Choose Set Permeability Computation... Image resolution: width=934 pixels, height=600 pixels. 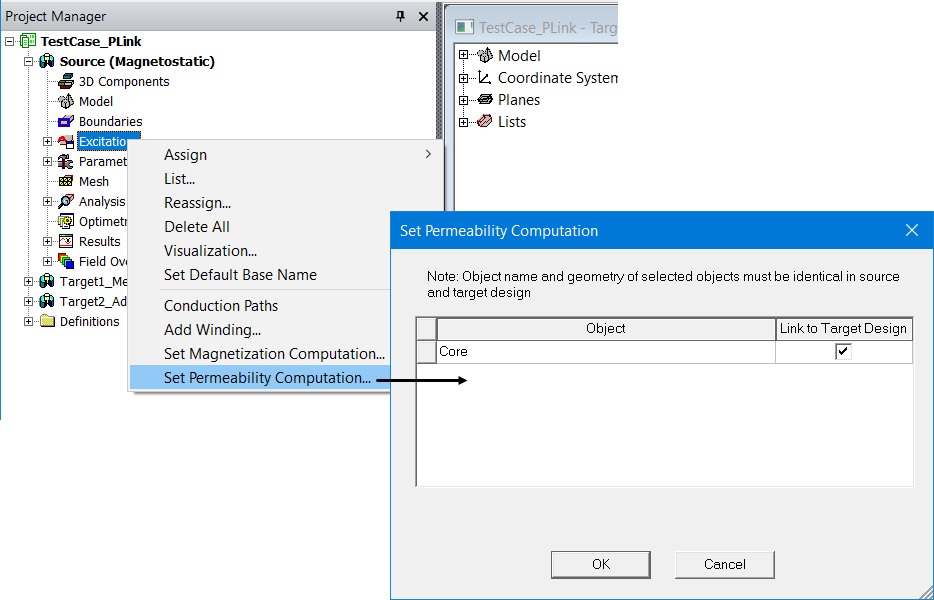click(260, 378)
